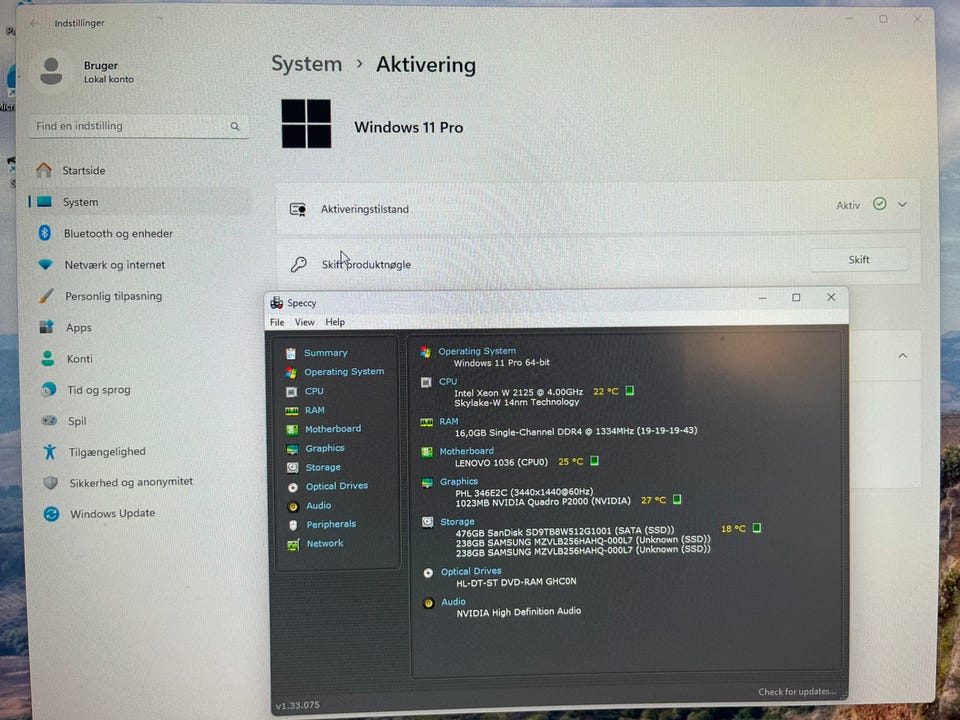Open the Storage heading link in summary
Screen dimensions: 960x720
coord(457,522)
